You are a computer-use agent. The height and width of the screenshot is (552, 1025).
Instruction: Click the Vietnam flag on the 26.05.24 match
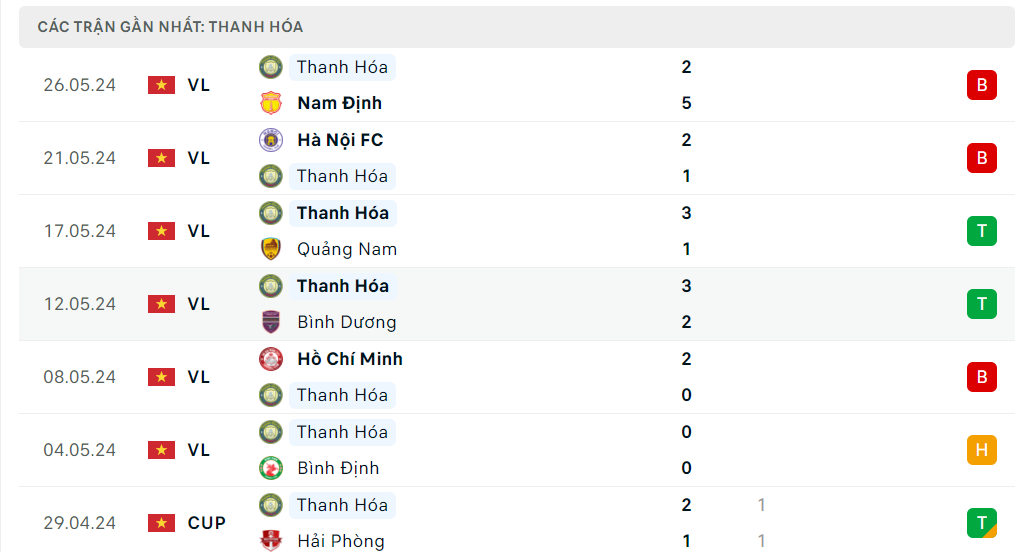[161, 85]
